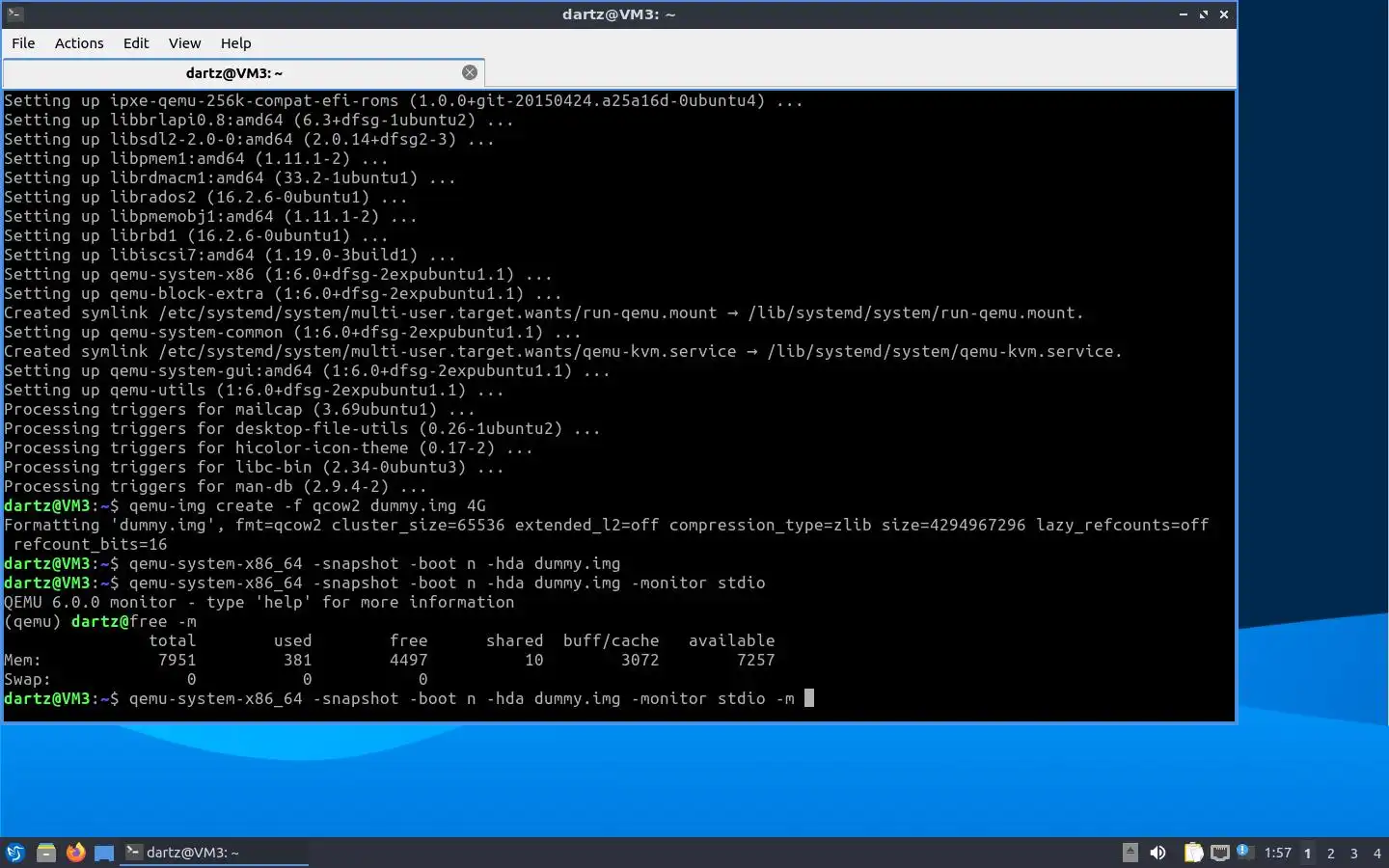Open the File menu
The width and height of the screenshot is (1389, 868).
coord(23,43)
